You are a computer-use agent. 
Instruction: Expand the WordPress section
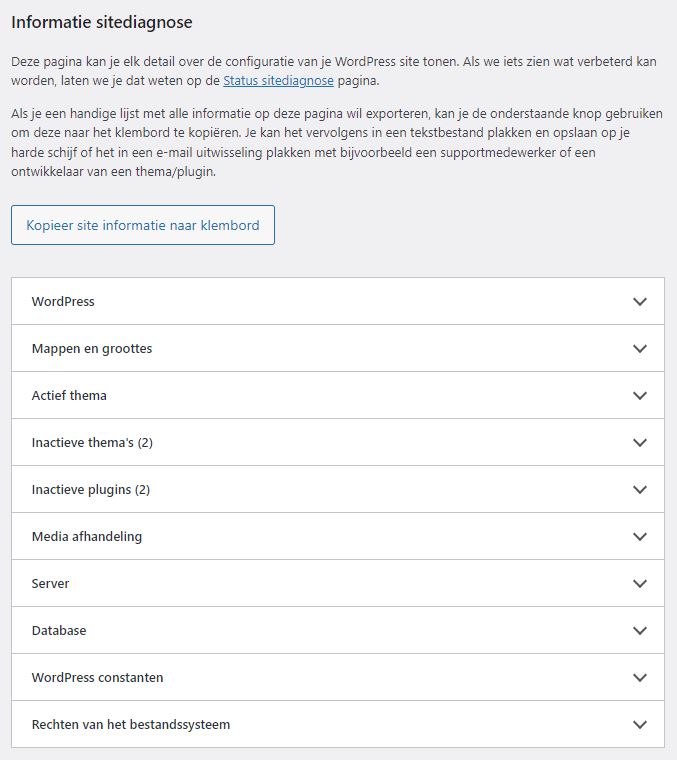pos(63,302)
